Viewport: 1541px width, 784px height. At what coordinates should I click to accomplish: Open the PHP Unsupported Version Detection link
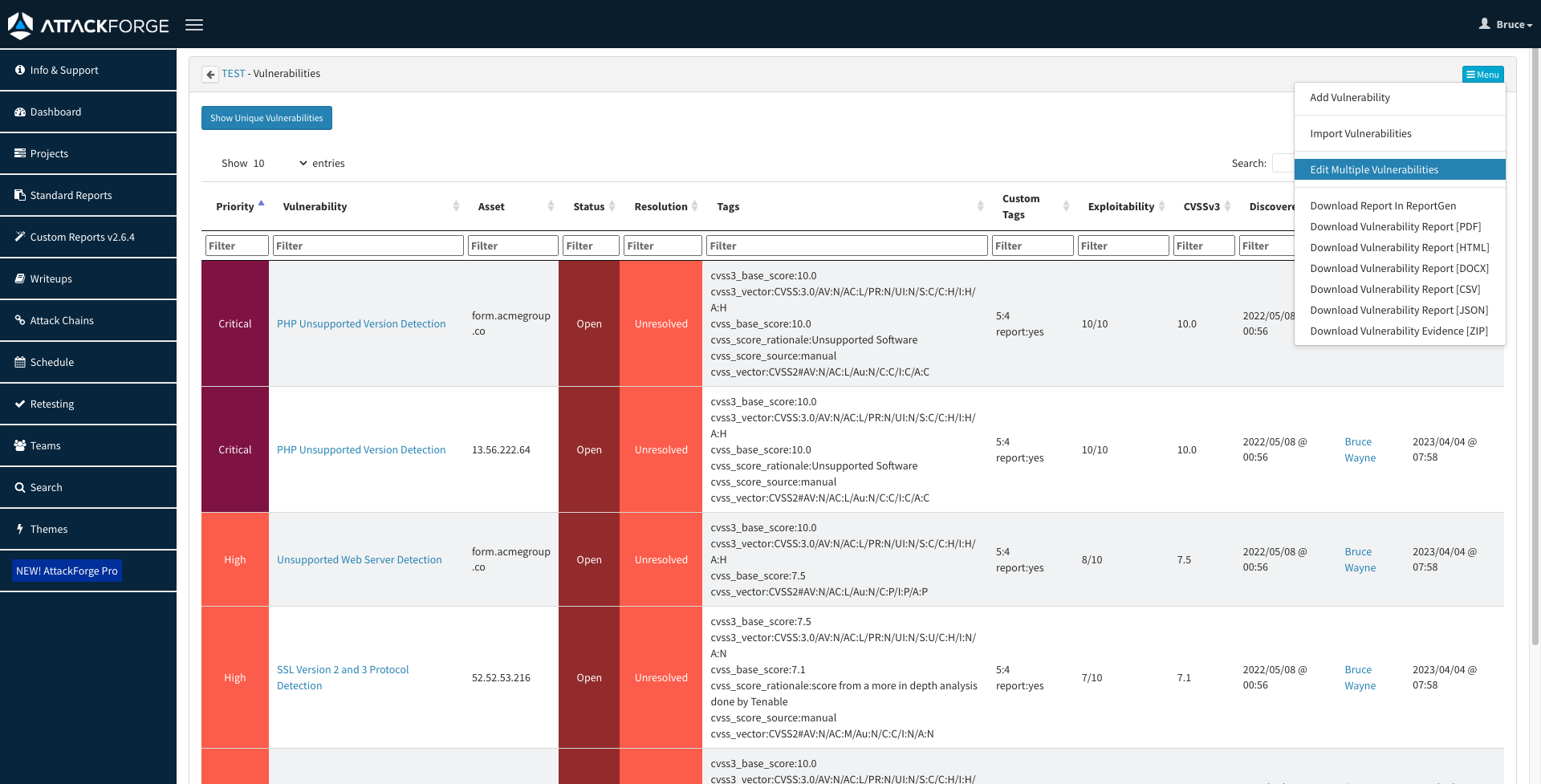pos(361,323)
